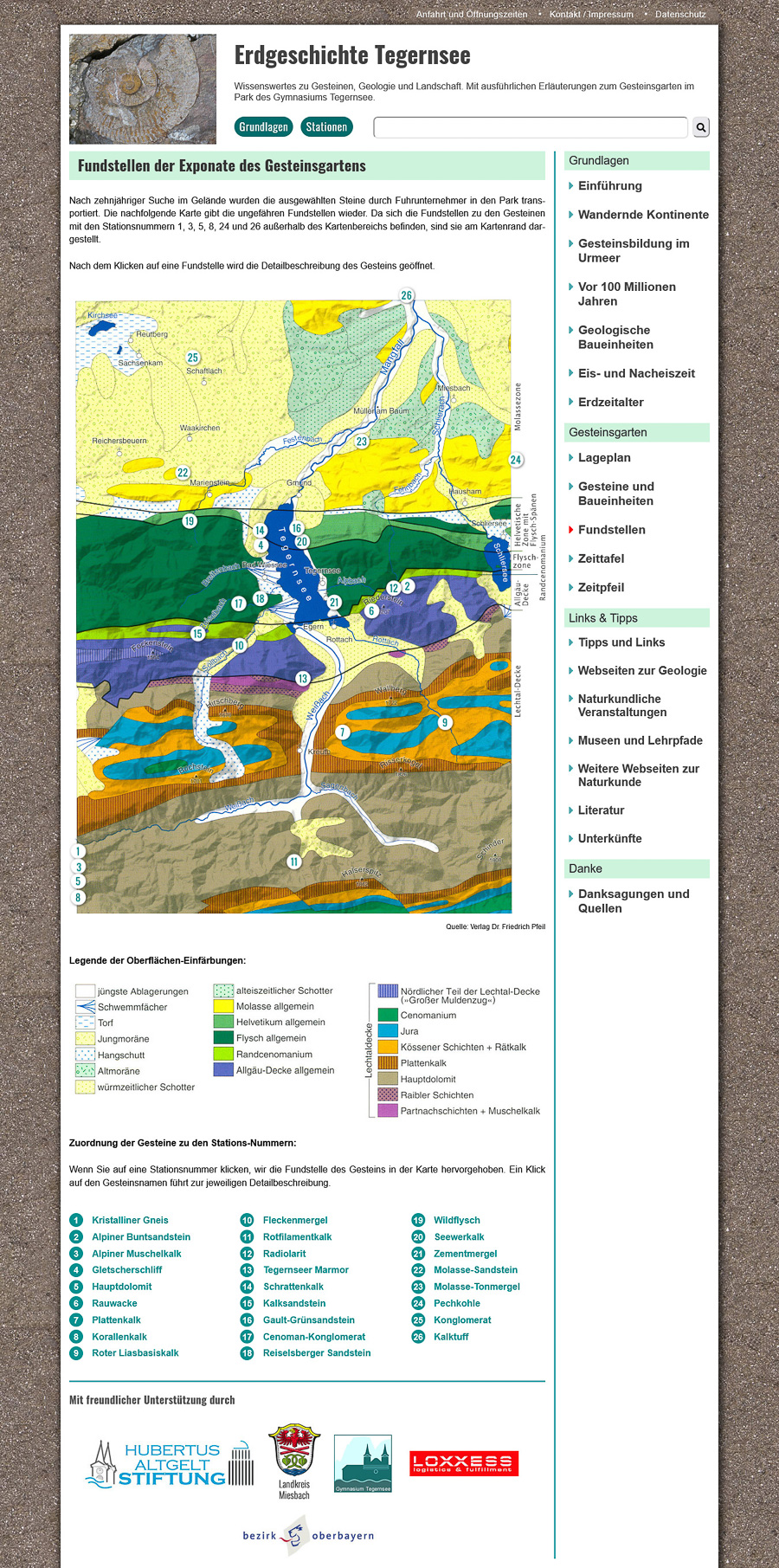The image size is (779, 1568).
Task: Open the Stationen tab button
Action: coord(326,127)
